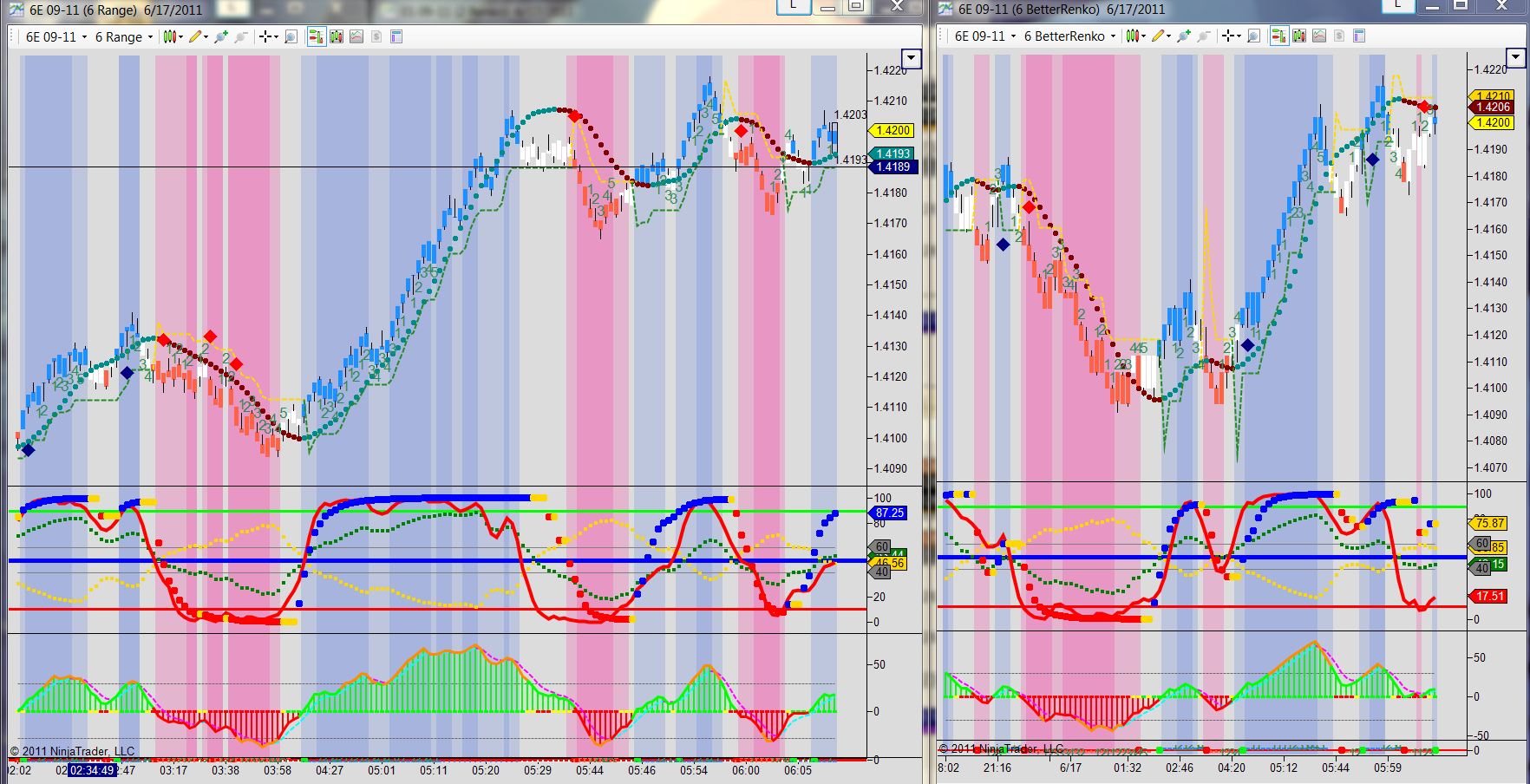This screenshot has height=784, width=1530.
Task: Toggle Chart Trader in the Range chart
Action: 316,36
